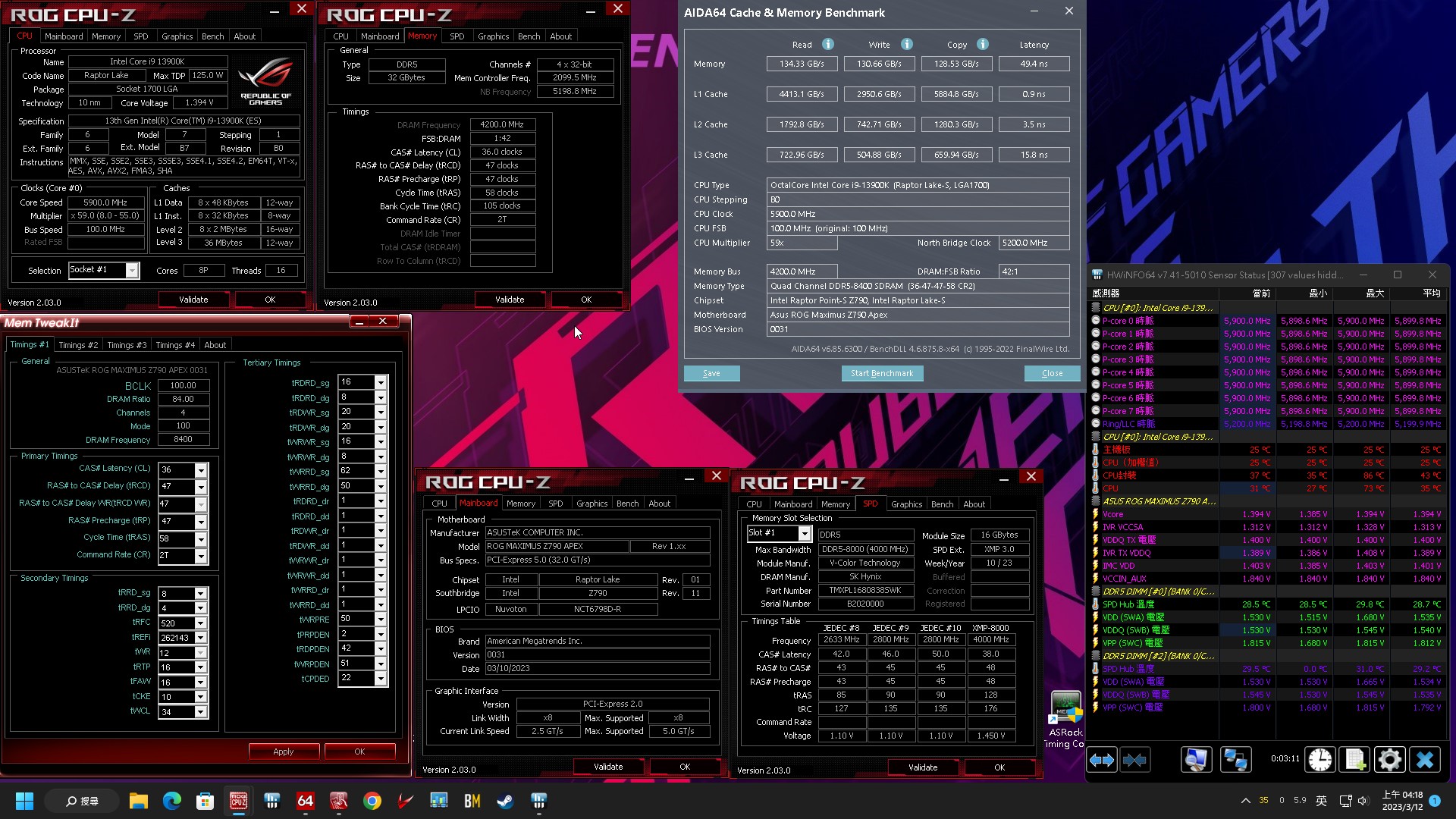1456x819 pixels.
Task: Collapse DDR5 DIMM [#2] sensor group in HWiNFO
Action: 1095,656
